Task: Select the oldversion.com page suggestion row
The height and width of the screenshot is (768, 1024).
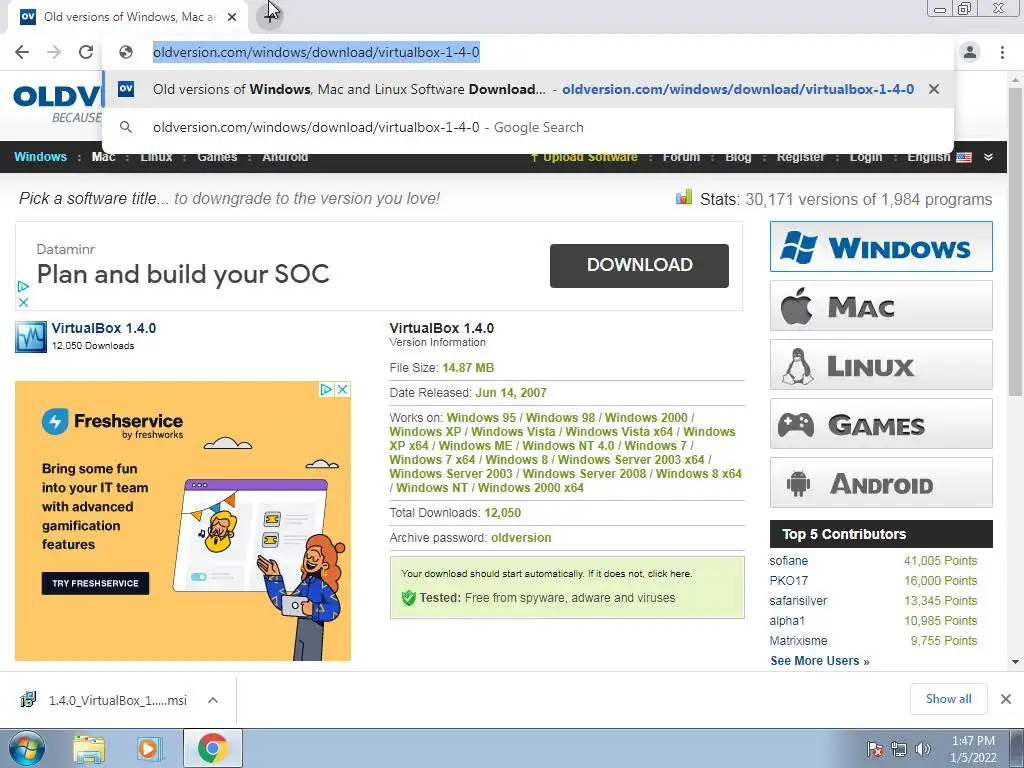Action: pyautogui.click(x=528, y=89)
